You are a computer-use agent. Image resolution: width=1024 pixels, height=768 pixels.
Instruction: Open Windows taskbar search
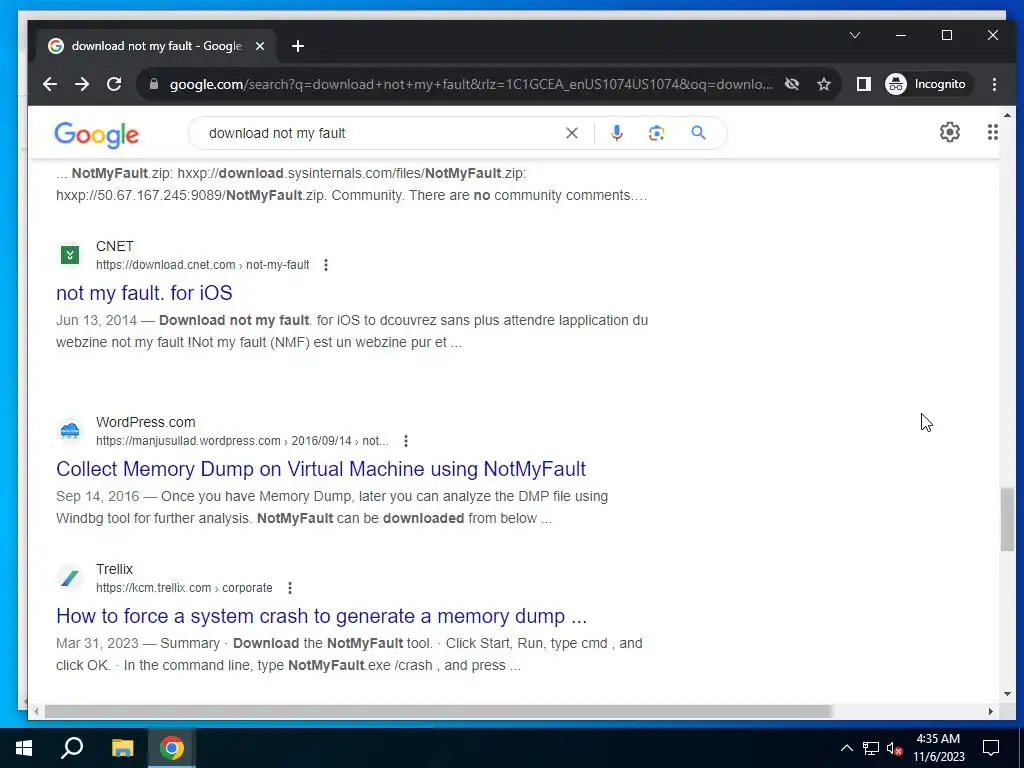[72, 748]
